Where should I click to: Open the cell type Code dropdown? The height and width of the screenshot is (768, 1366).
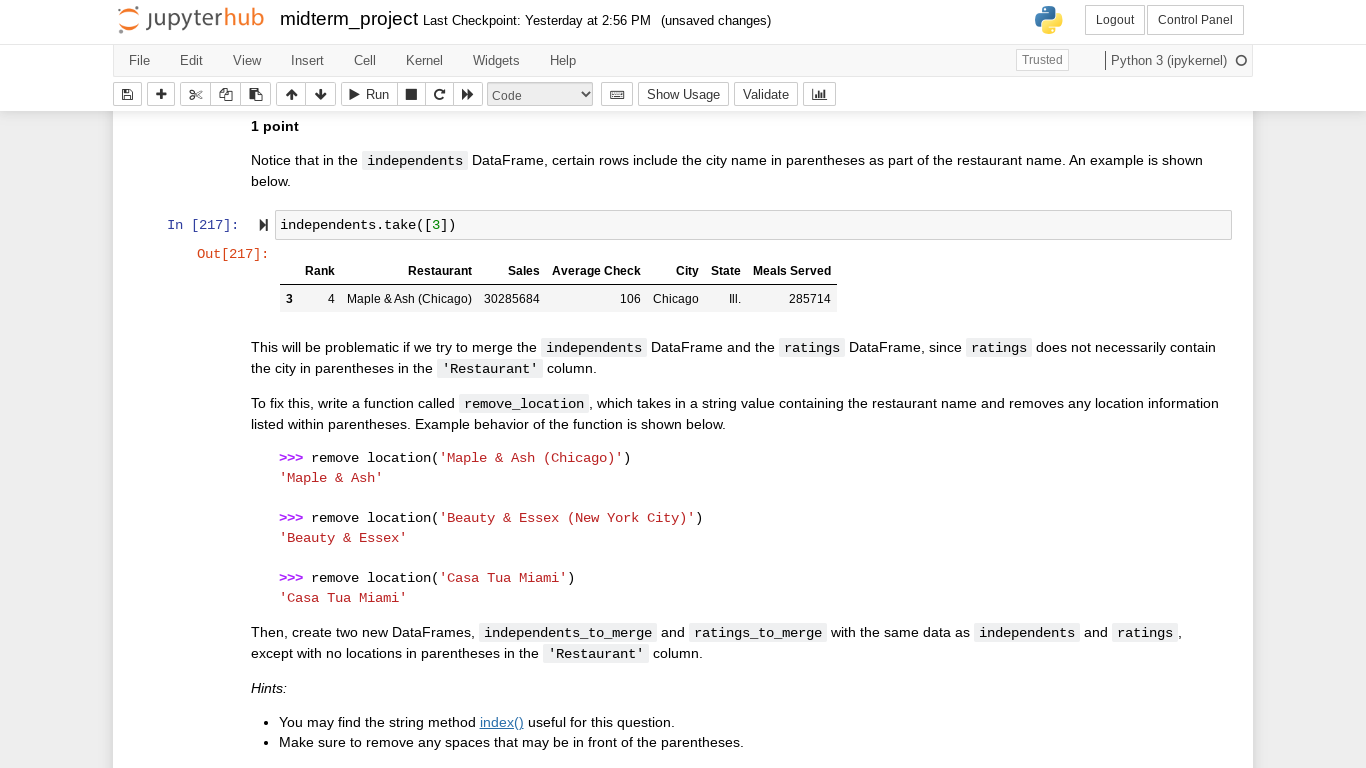coord(540,95)
